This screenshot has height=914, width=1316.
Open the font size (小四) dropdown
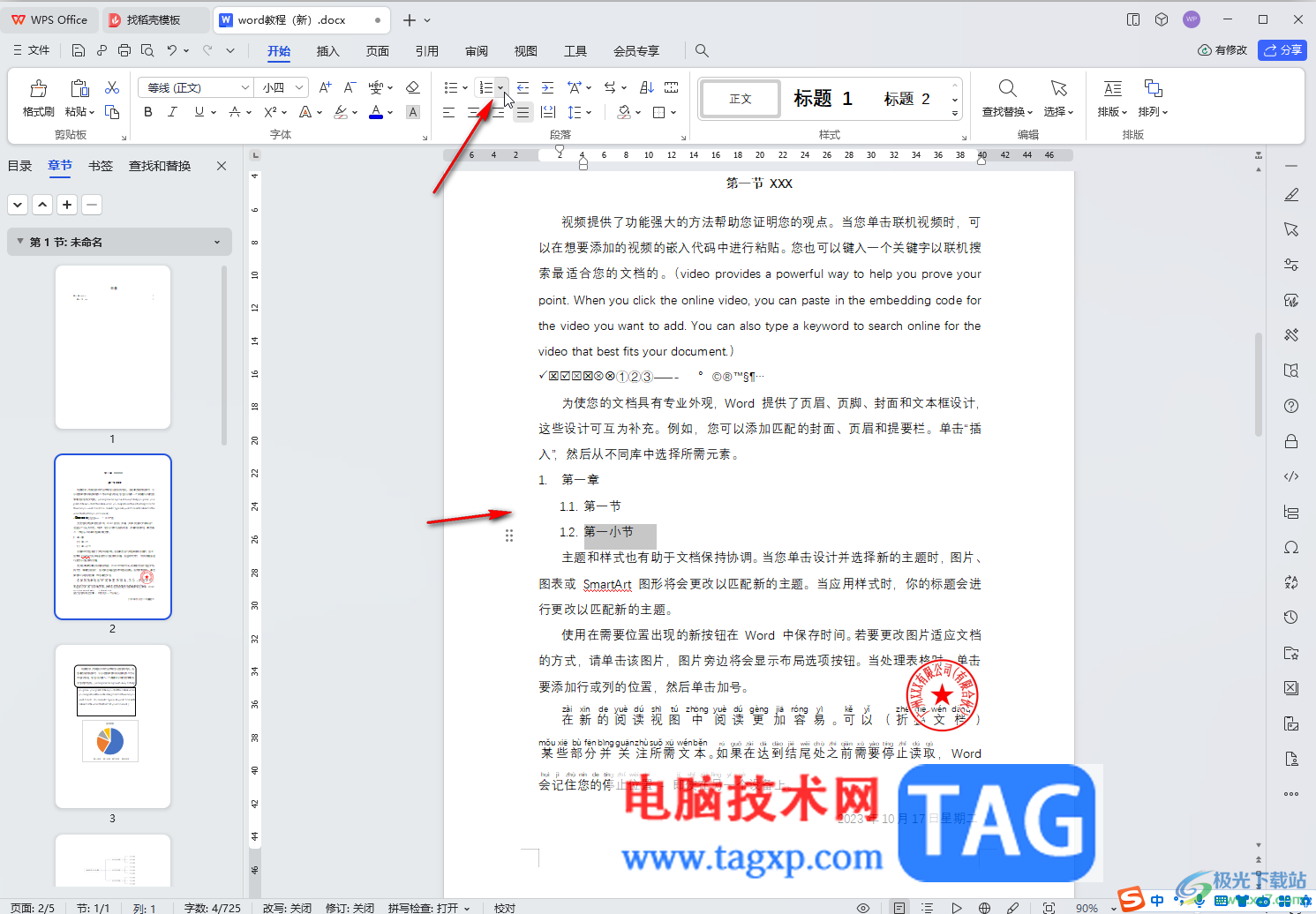pos(299,87)
